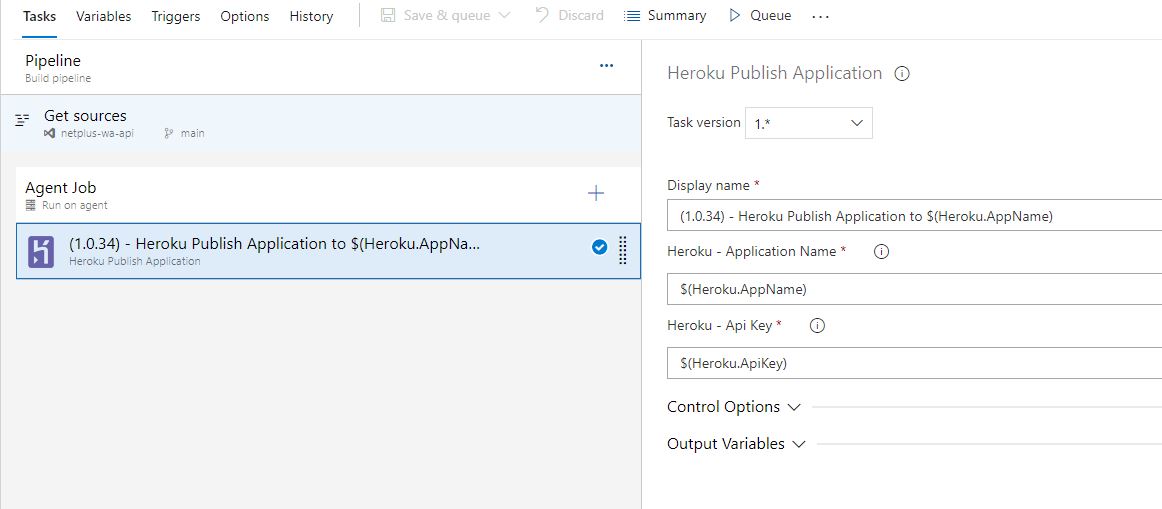Click the Get sources lines icon
This screenshot has height=509, width=1162.
pyautogui.click(x=24, y=118)
